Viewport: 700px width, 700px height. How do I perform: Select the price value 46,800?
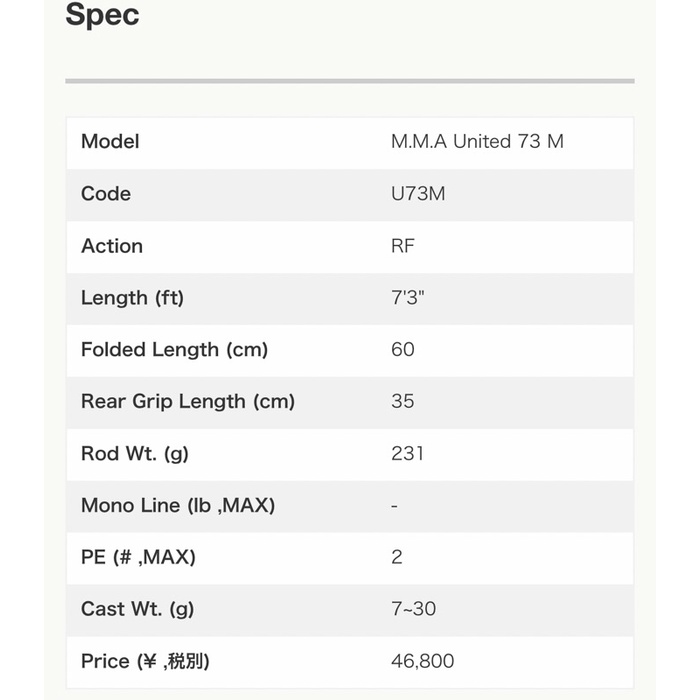click(422, 661)
